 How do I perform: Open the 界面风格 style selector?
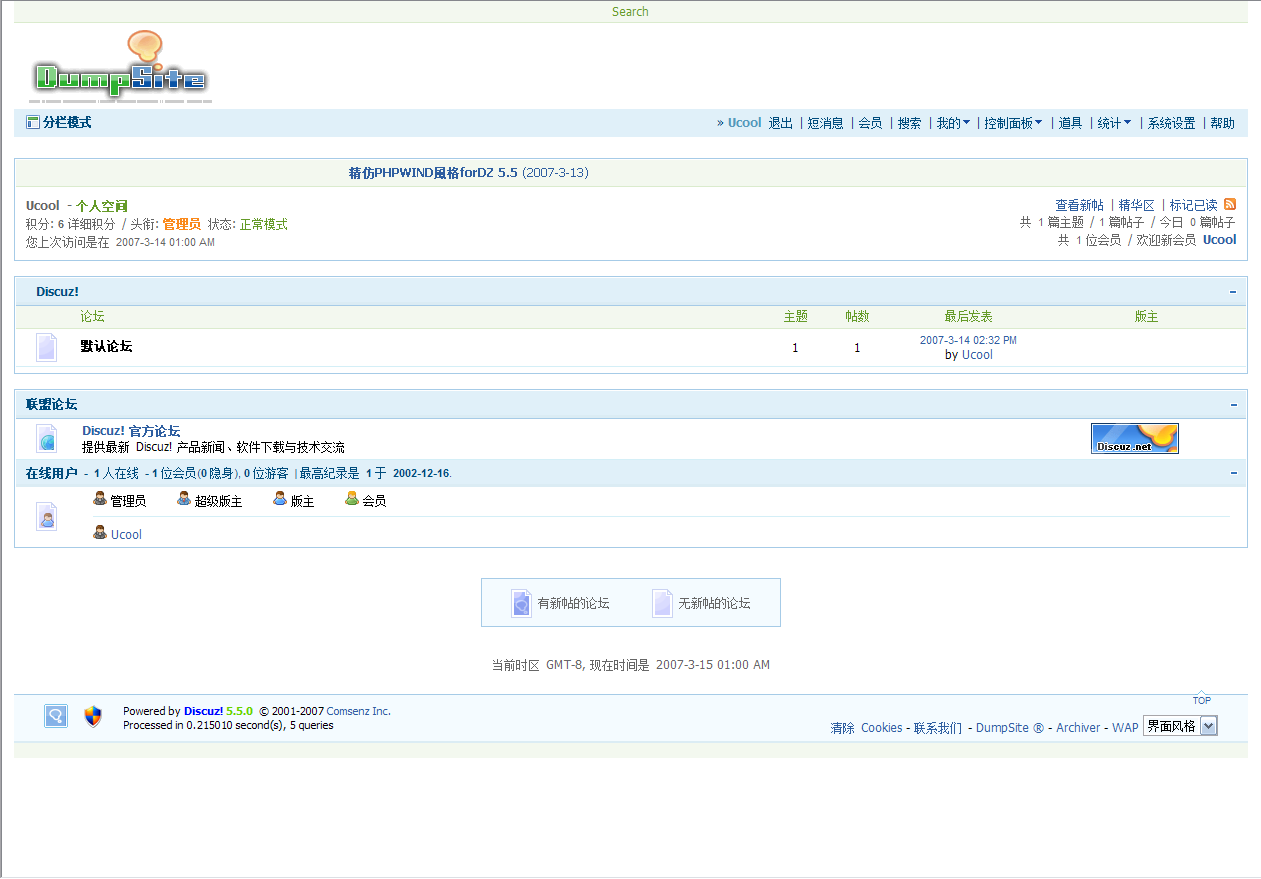pyautogui.click(x=1180, y=727)
